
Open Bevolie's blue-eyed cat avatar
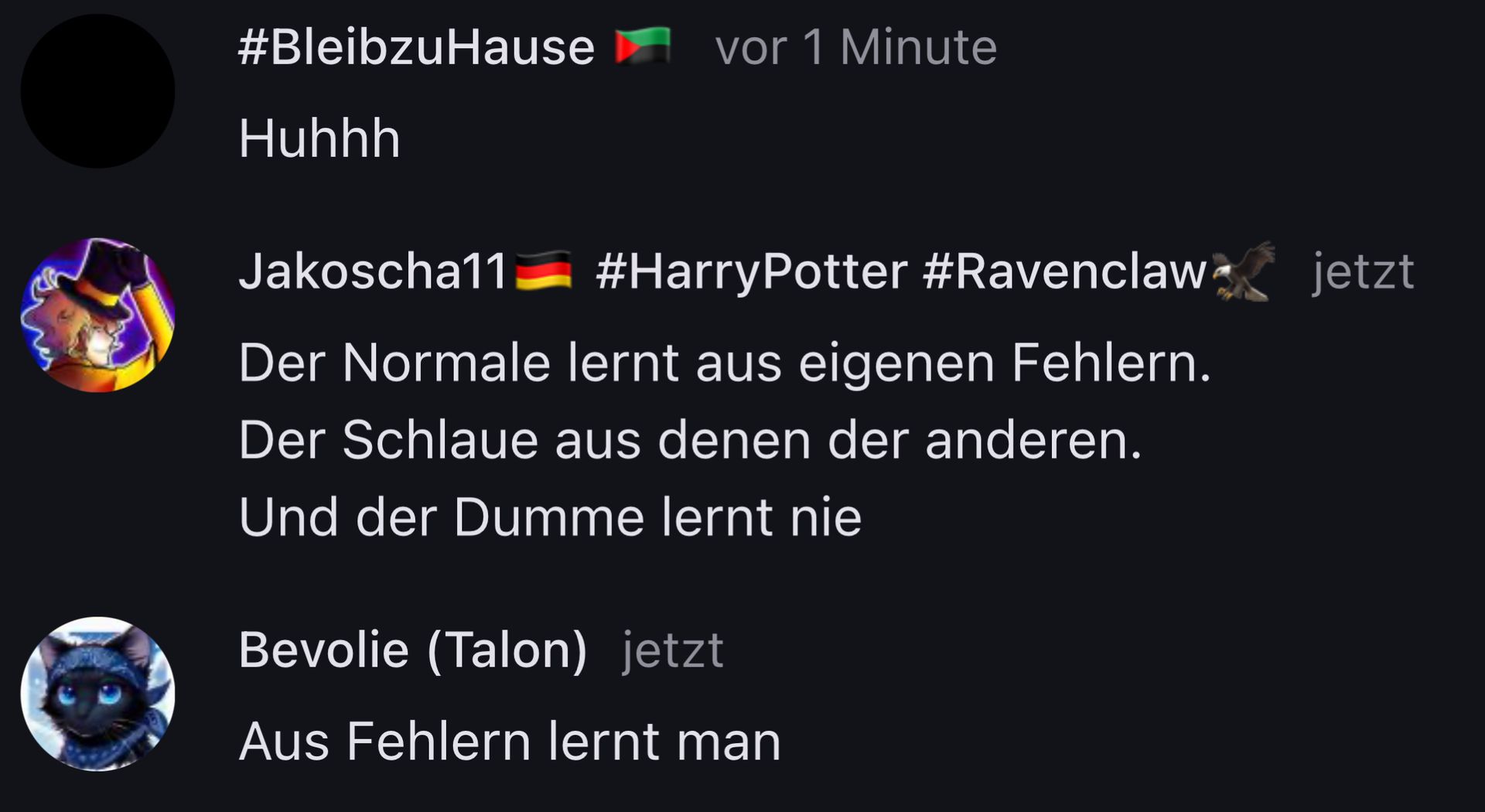97,694
